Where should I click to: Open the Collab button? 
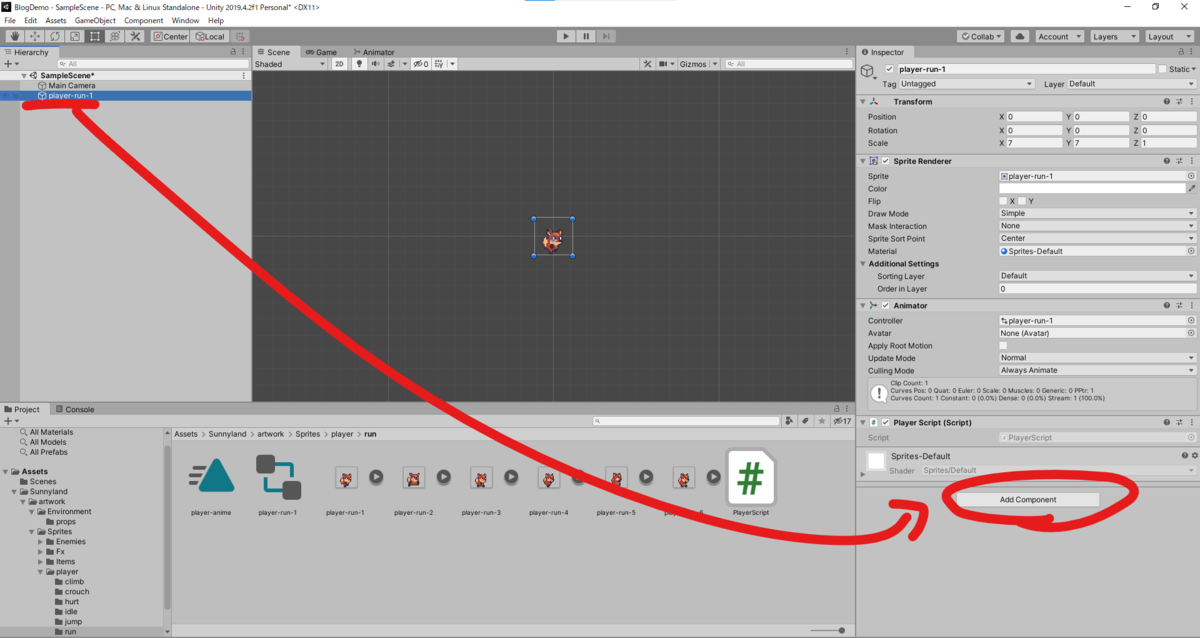pyautogui.click(x=980, y=36)
